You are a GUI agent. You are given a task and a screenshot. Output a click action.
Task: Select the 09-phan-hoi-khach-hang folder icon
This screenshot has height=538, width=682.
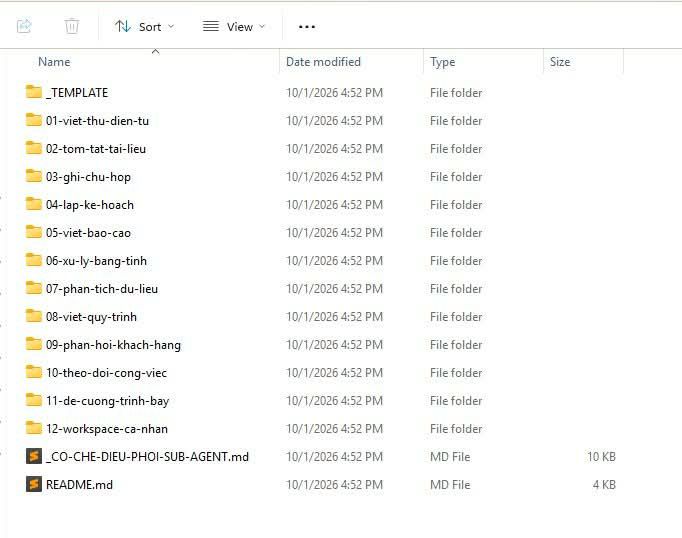34,344
